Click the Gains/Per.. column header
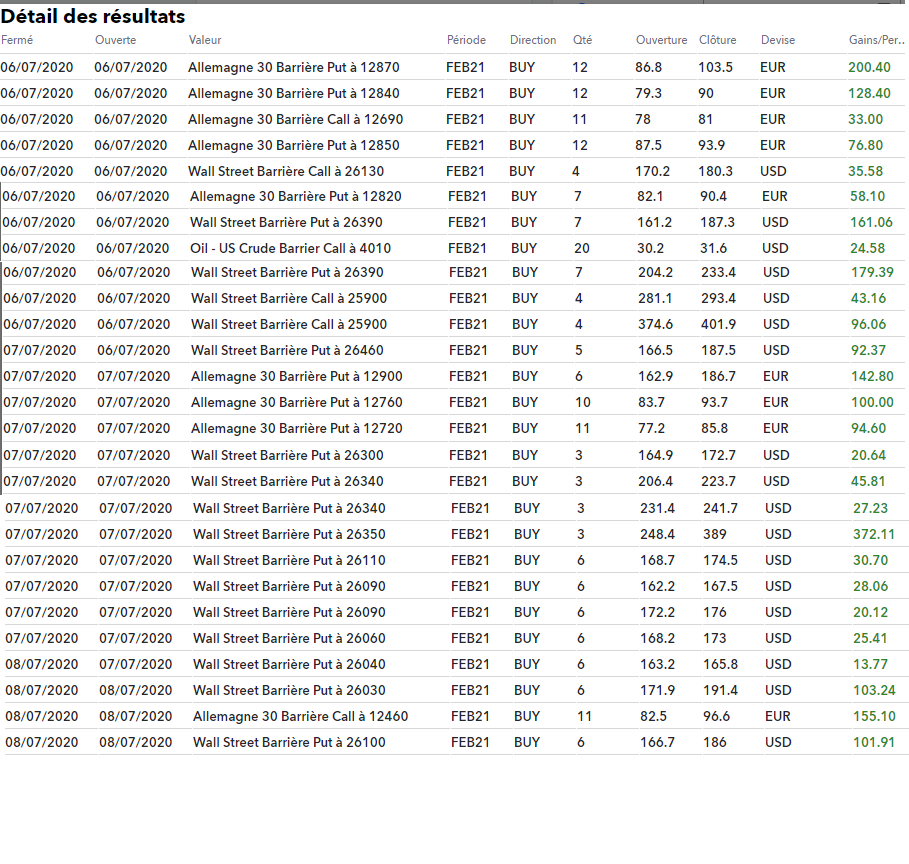 (877, 40)
